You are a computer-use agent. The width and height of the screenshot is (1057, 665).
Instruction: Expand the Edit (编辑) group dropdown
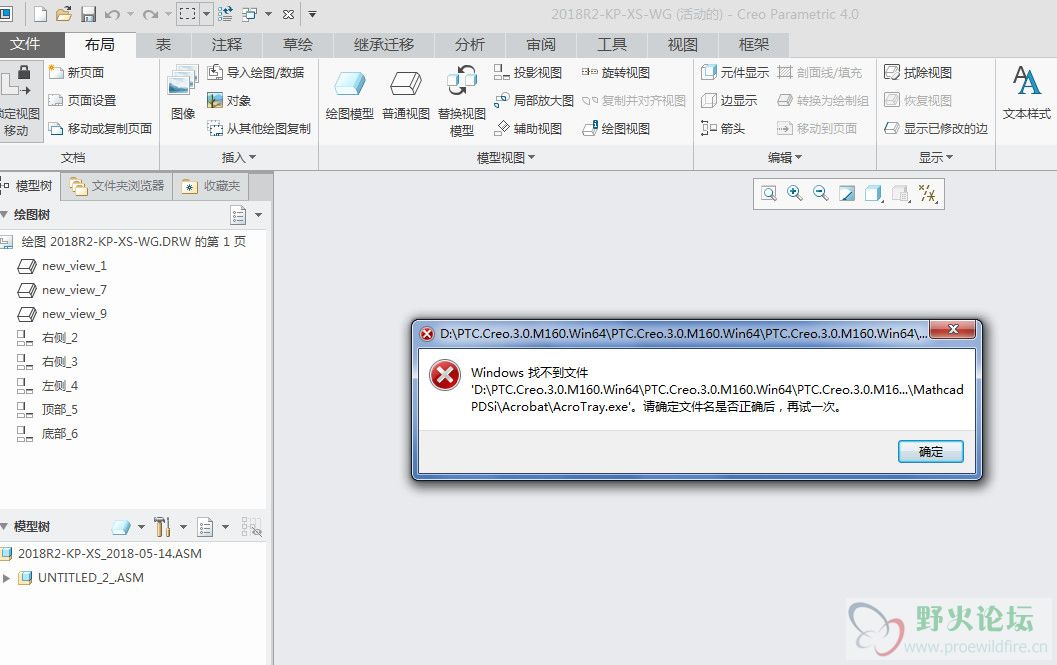(x=785, y=157)
